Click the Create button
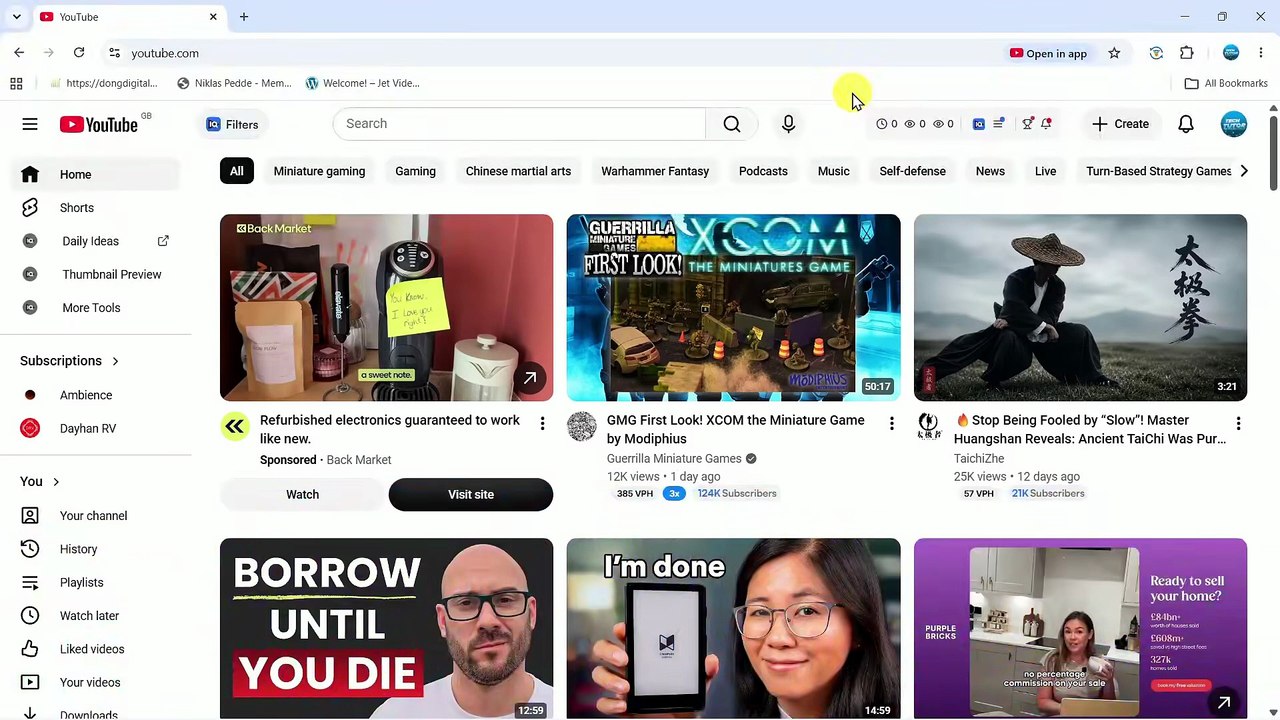1280x720 pixels. click(x=1120, y=124)
